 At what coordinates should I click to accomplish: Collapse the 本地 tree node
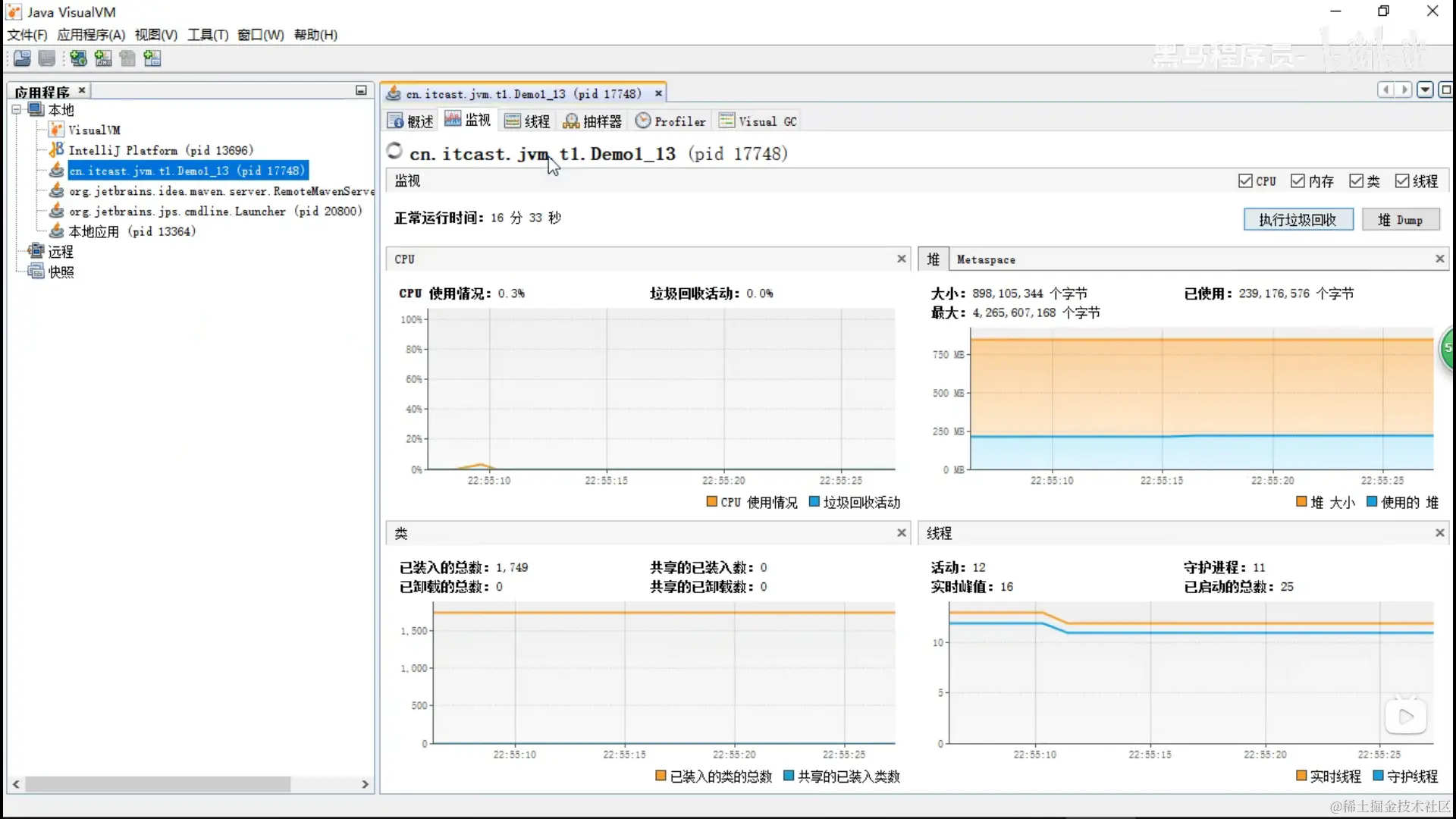coord(16,110)
